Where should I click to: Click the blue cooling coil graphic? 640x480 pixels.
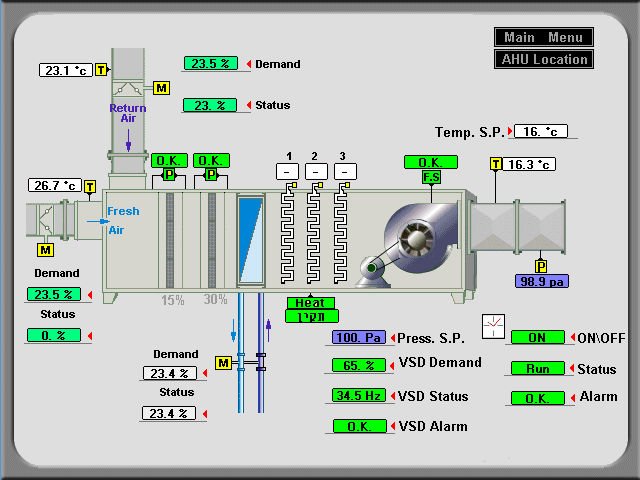(251, 240)
